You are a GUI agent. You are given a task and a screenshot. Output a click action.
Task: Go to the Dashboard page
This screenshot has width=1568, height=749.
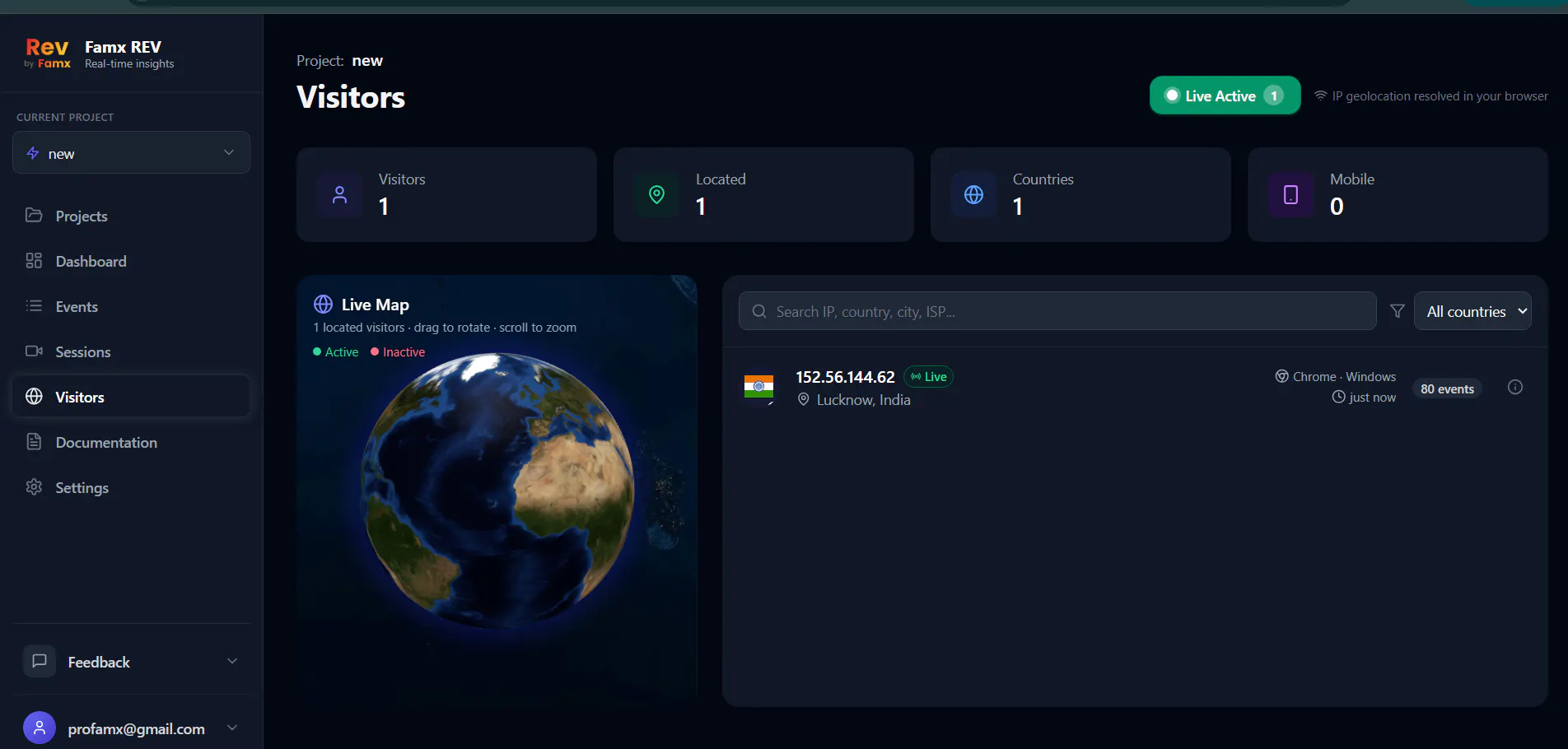click(131, 261)
